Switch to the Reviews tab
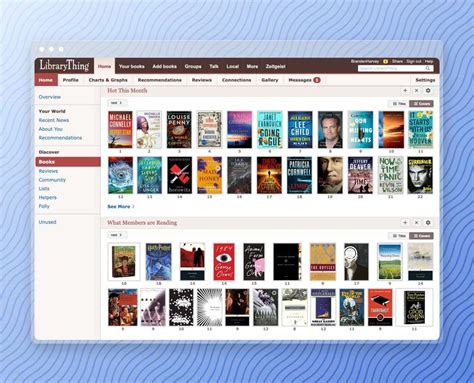The image size is (474, 383). (202, 80)
